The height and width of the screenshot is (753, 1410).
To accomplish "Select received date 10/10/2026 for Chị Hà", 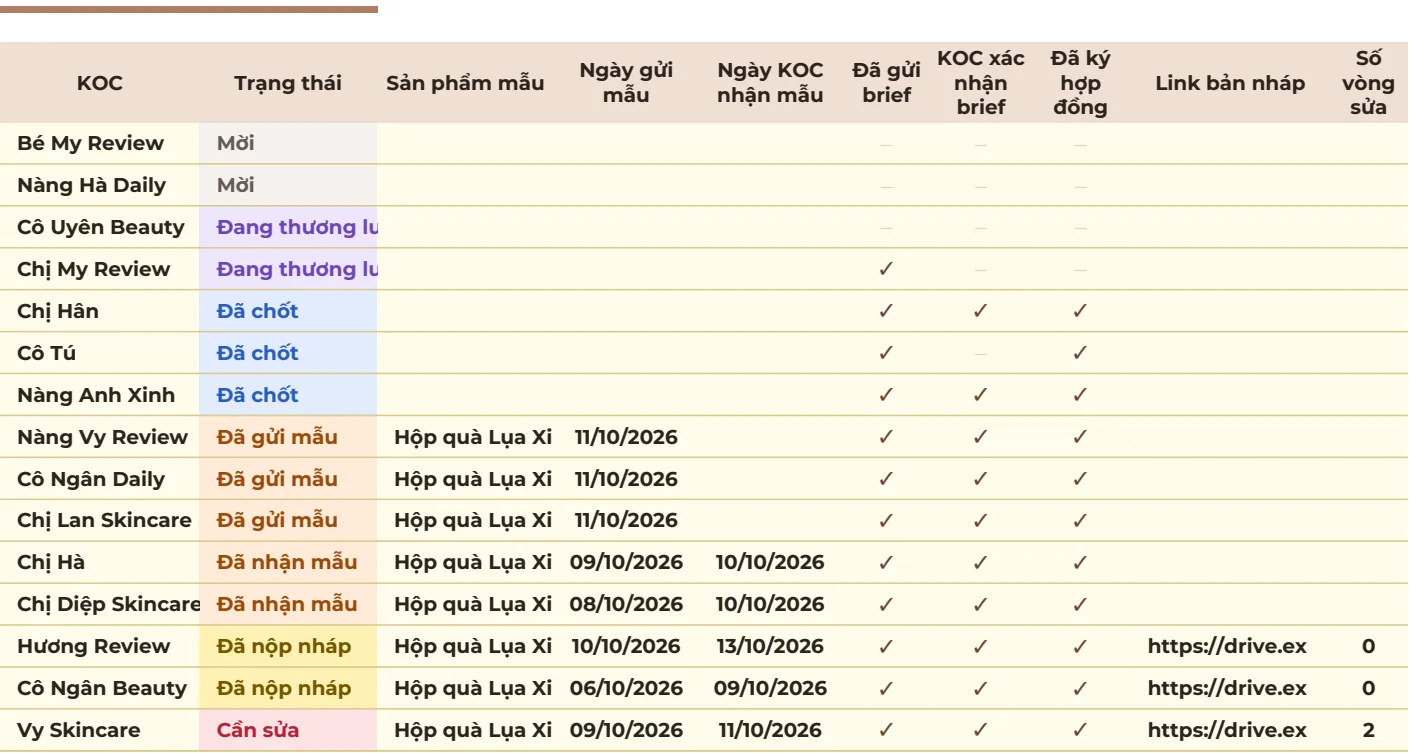I will [770, 562].
